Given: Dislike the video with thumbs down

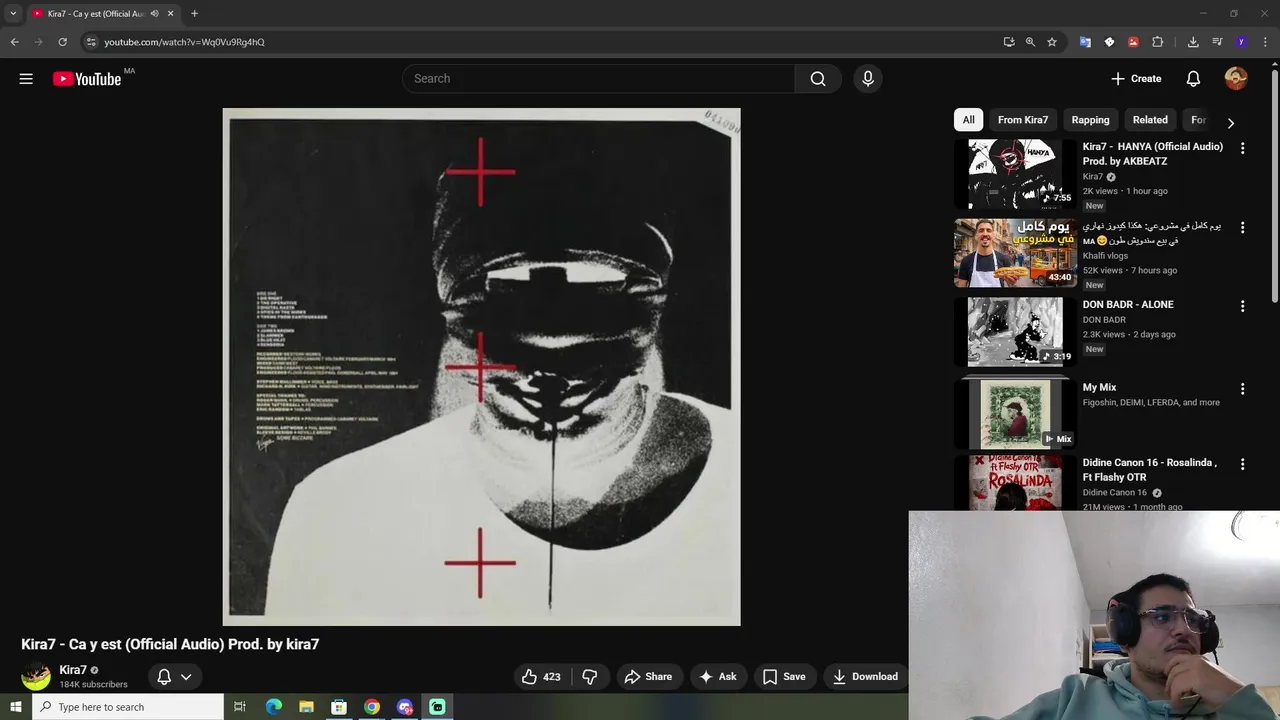Looking at the screenshot, I should click(590, 677).
